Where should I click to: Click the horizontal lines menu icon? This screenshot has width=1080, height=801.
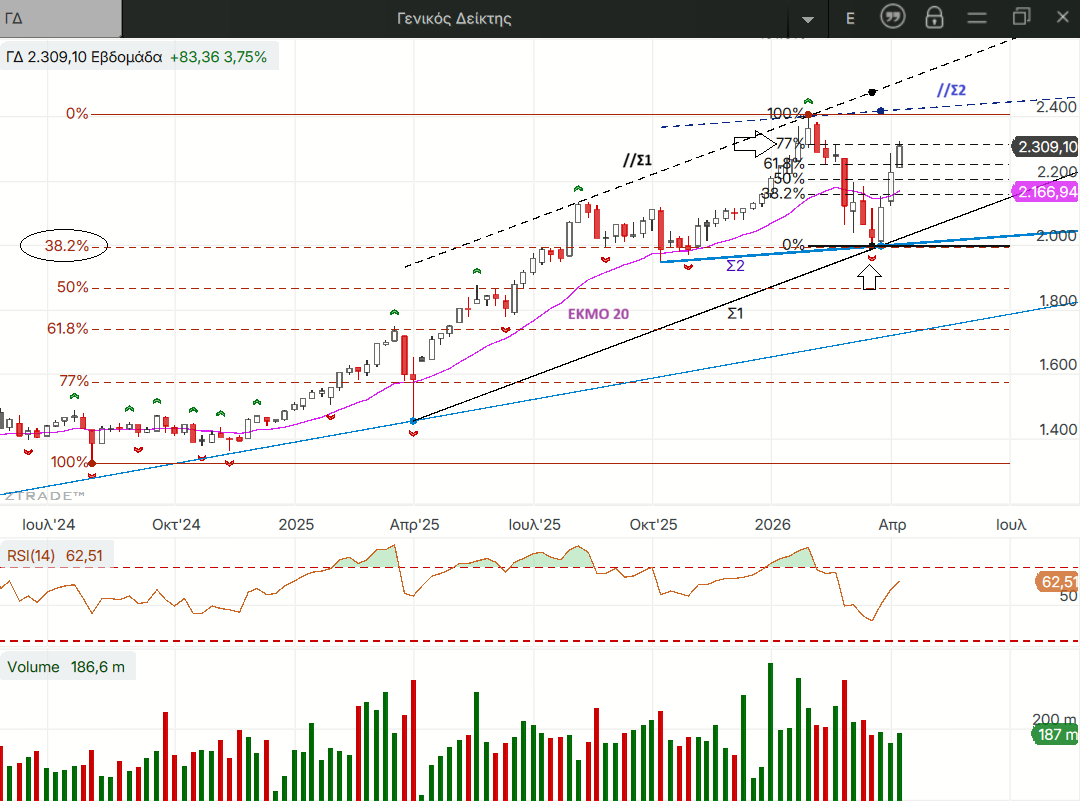click(x=977, y=18)
